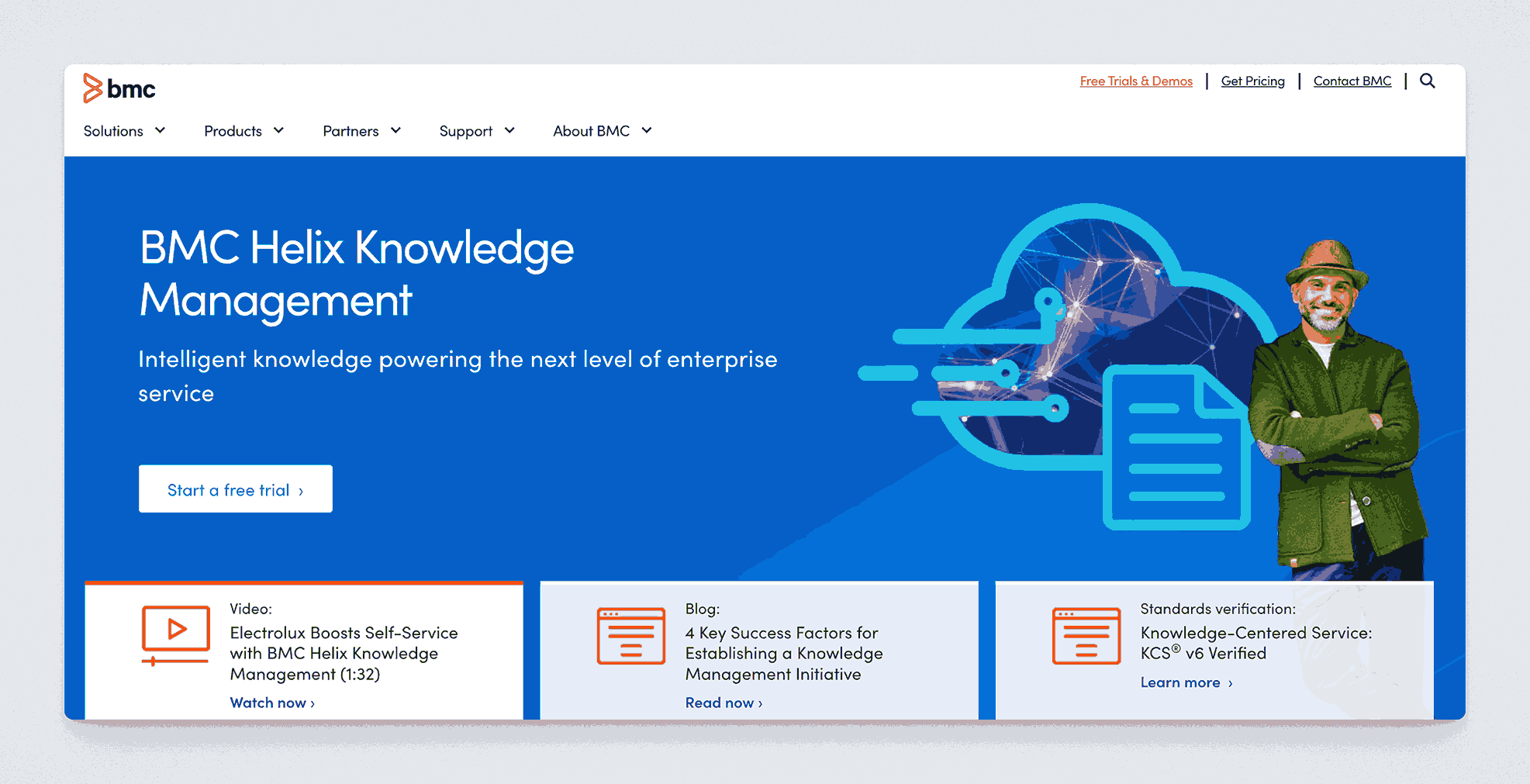Expand the About BMC dropdown chevron
The height and width of the screenshot is (784, 1530).
point(647,130)
